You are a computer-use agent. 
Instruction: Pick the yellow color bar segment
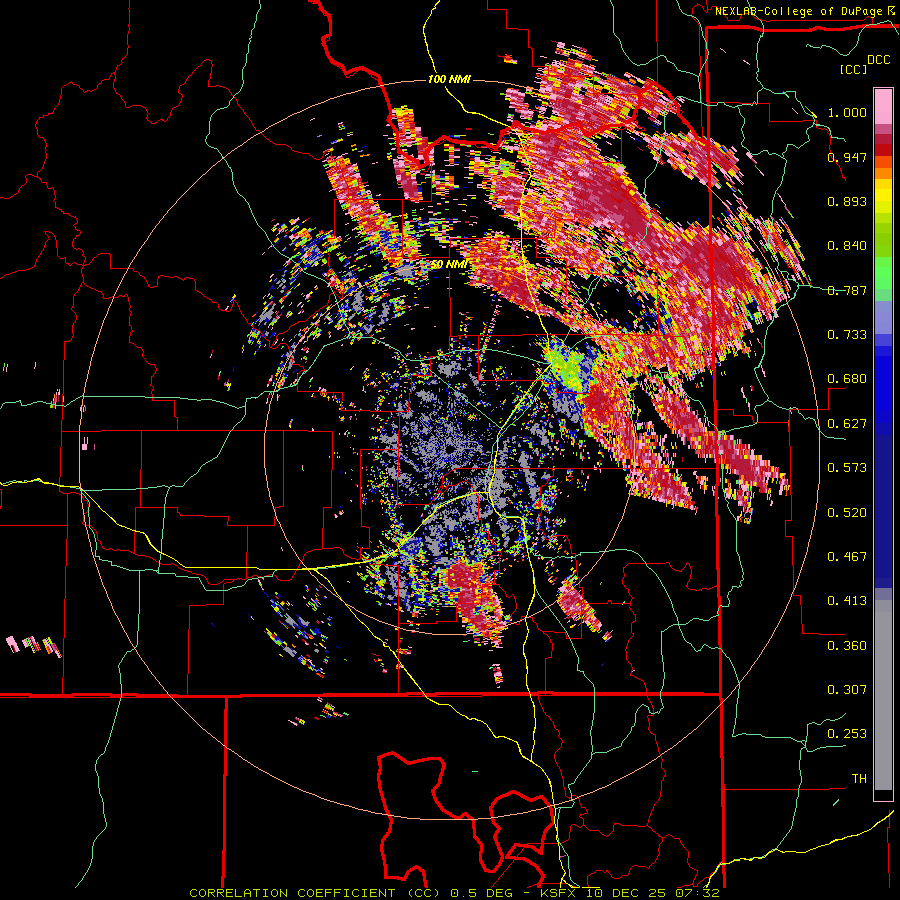883,196
